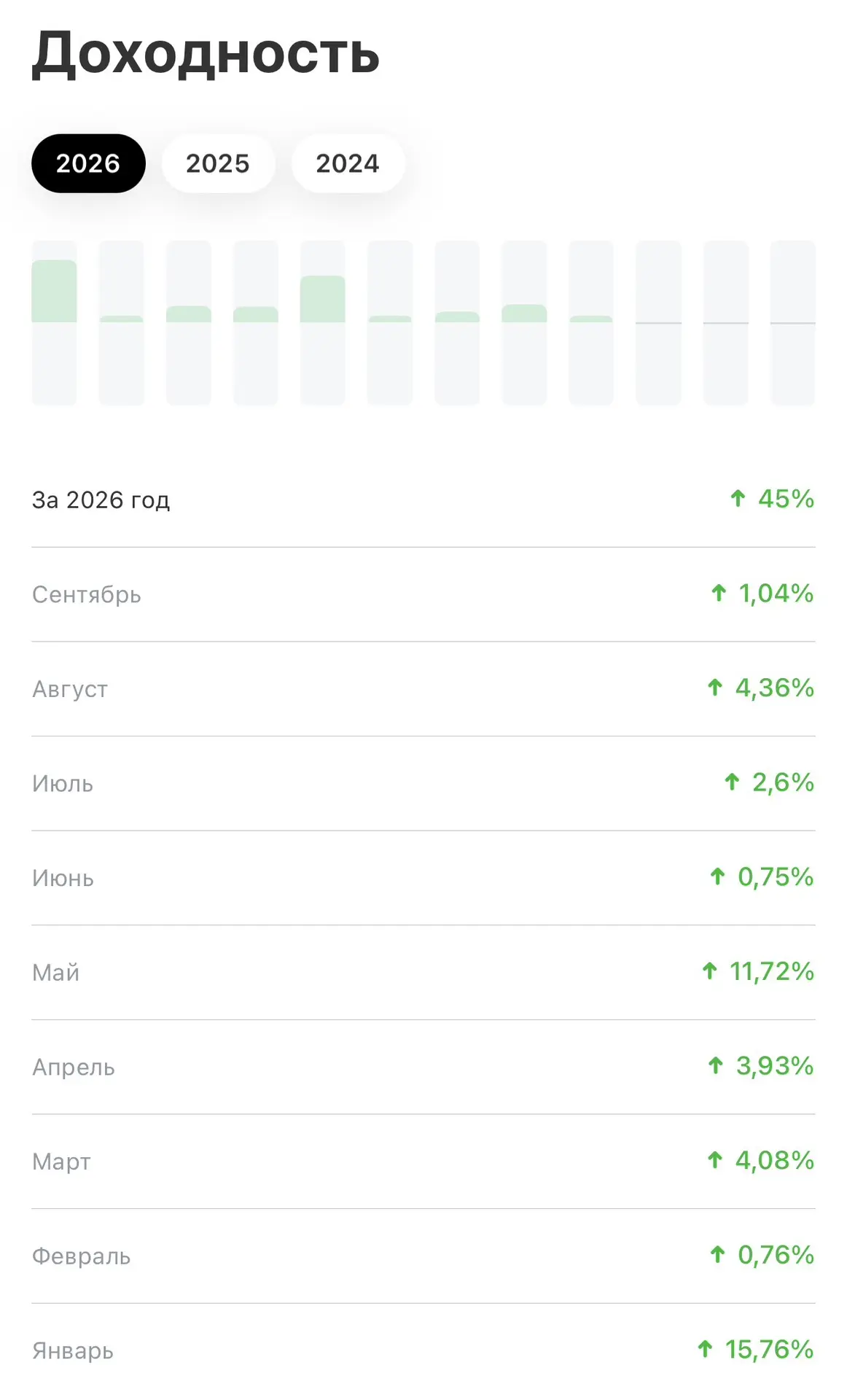
Task: Click the up arrow beside 1,04%
Action: click(719, 593)
